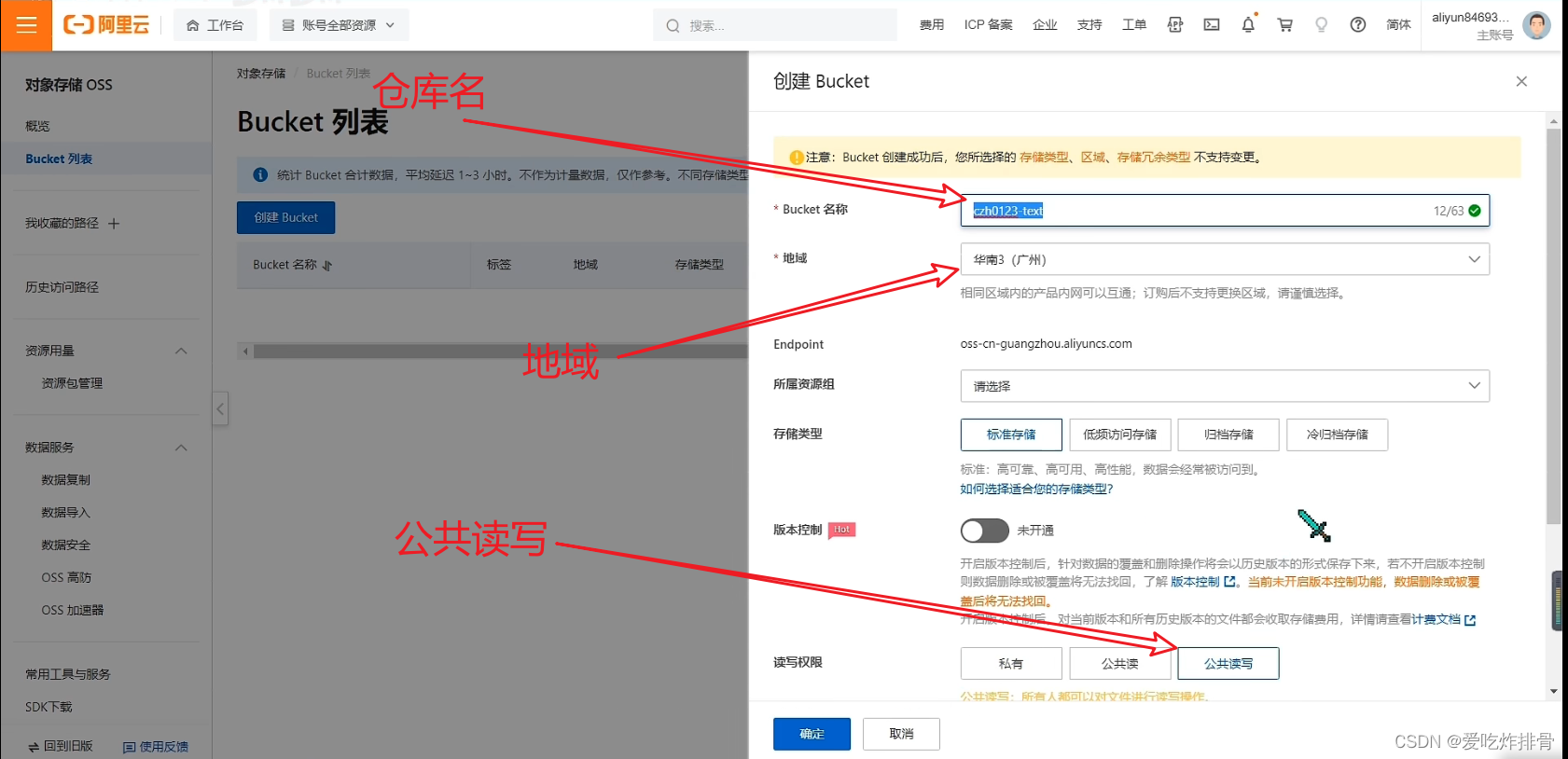Image resolution: width=1568 pixels, height=759 pixels.
Task: Toggle the 版本控制 switch
Action: click(x=985, y=531)
